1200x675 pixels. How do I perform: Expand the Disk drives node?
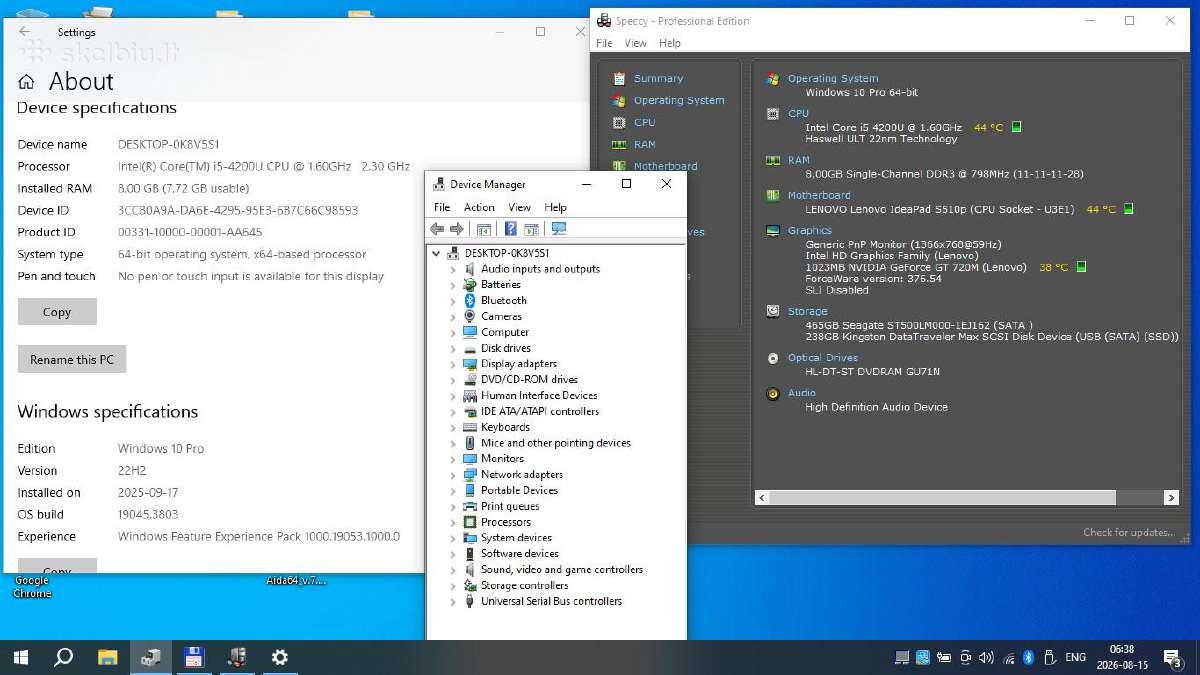tap(453, 349)
